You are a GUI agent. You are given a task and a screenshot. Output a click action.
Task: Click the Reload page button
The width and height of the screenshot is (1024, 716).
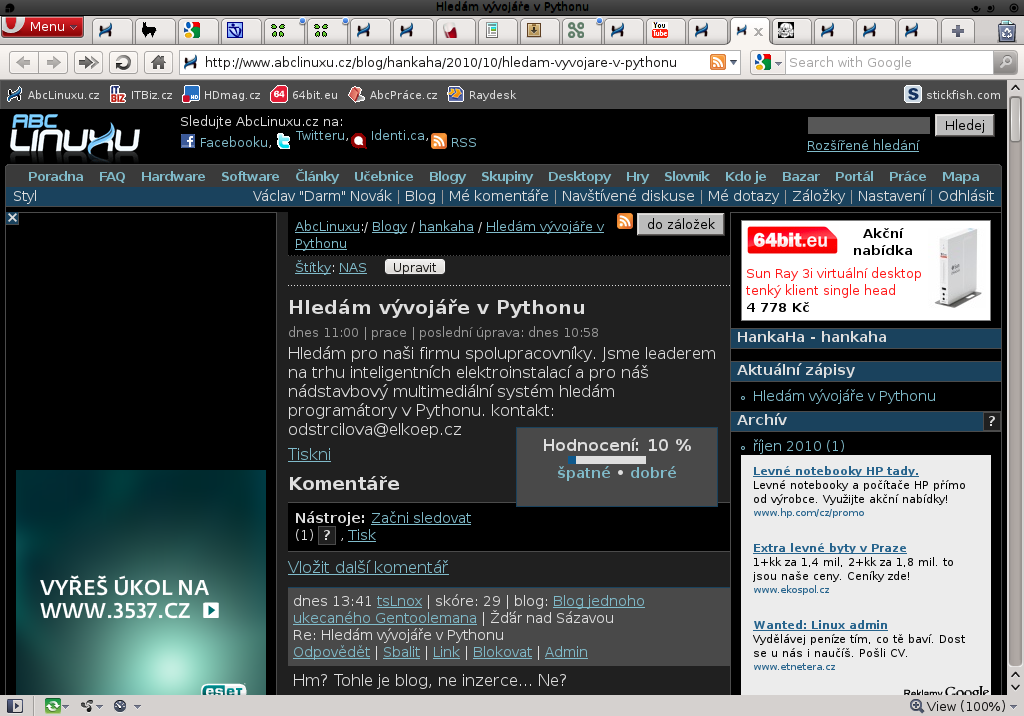tap(123, 62)
